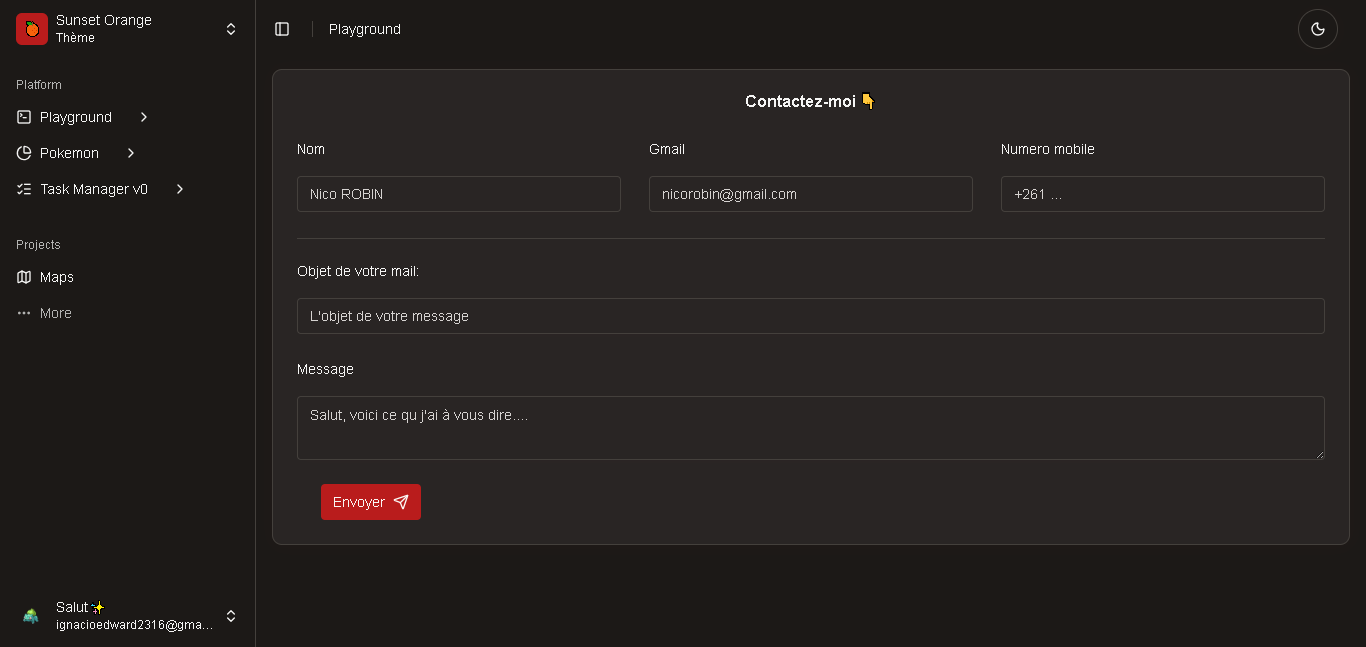Open the Maps project item
This screenshot has width=1366, height=647.
(57, 277)
